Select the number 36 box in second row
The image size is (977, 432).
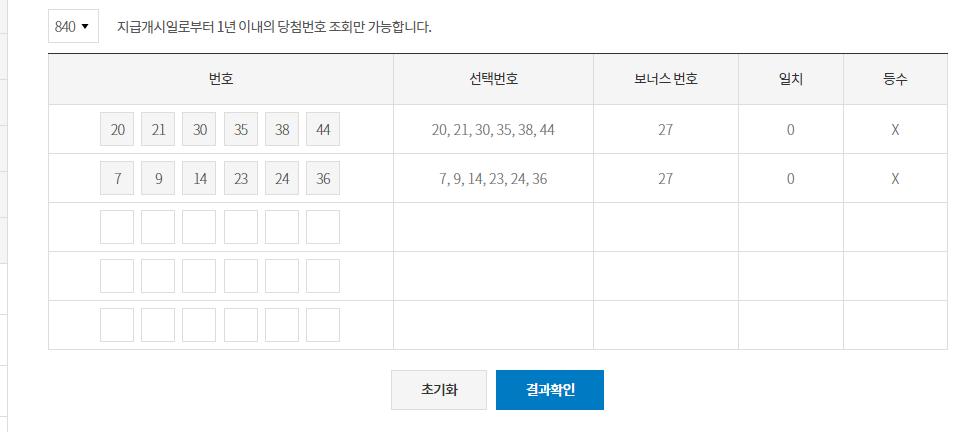323,179
